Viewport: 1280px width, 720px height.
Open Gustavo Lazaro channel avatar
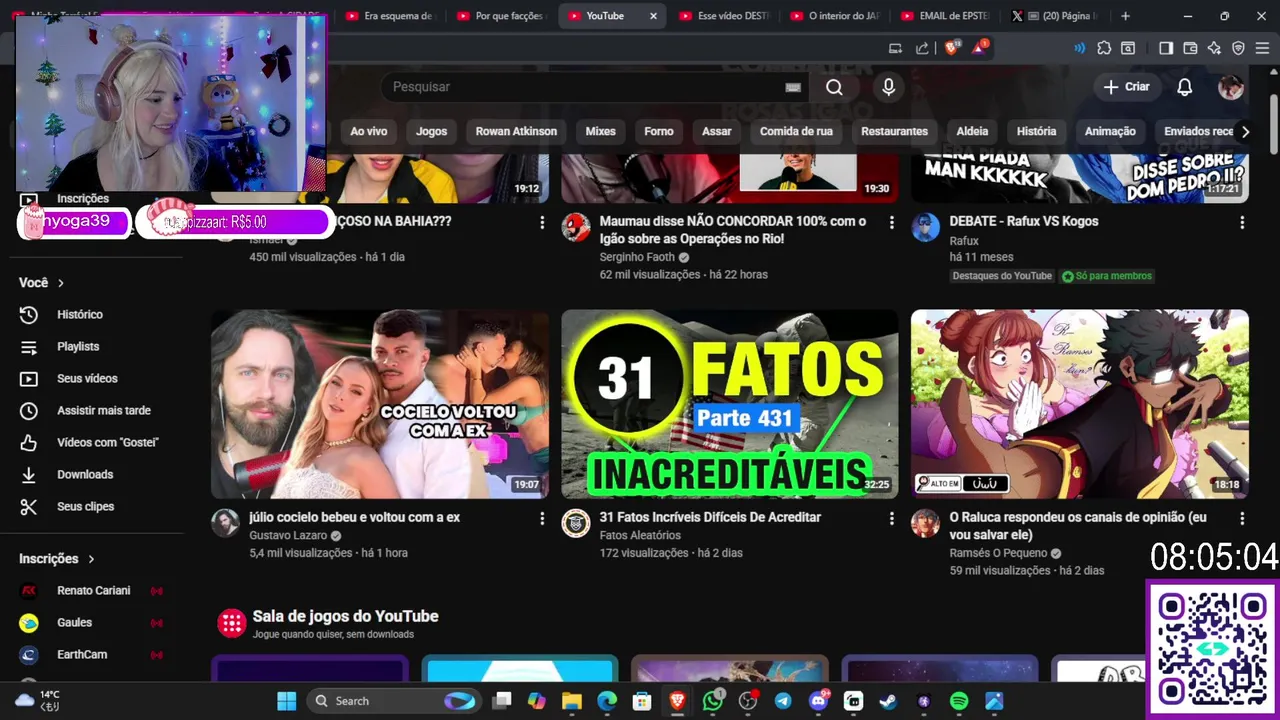pos(225,523)
